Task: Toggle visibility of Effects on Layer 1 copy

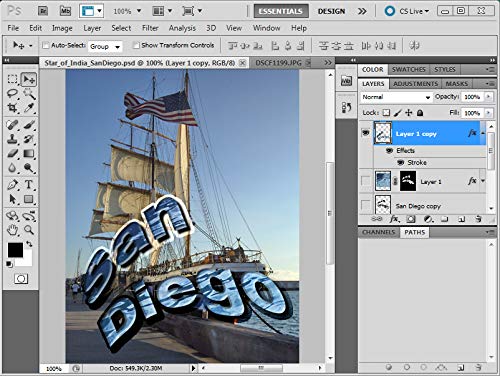Action: point(389,151)
